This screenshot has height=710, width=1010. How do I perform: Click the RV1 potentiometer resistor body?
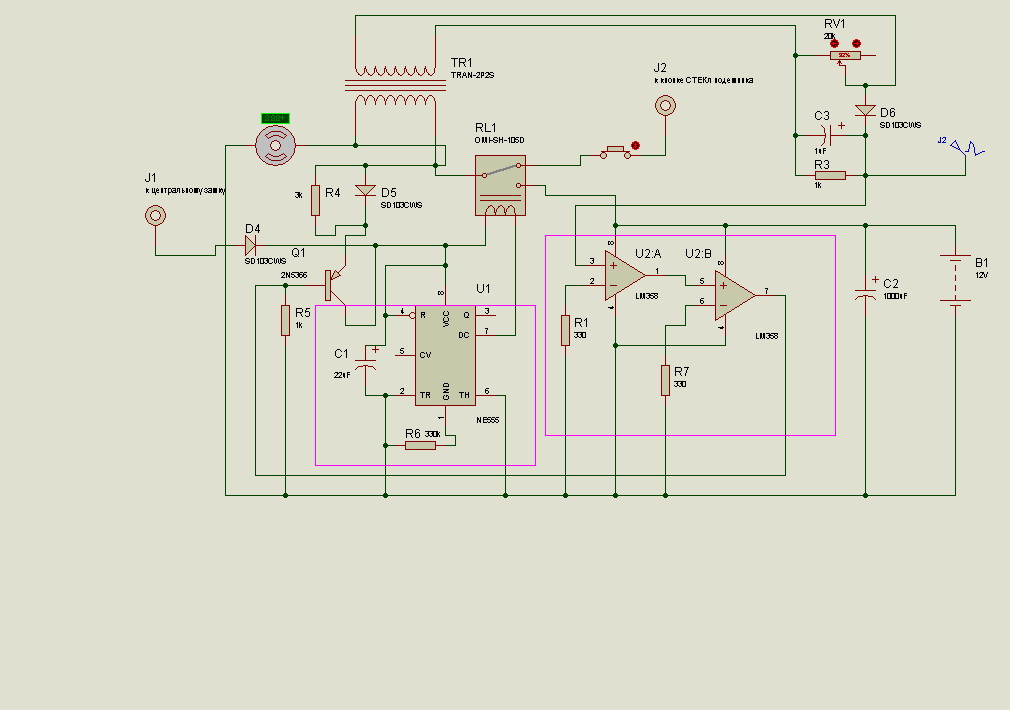[845, 56]
